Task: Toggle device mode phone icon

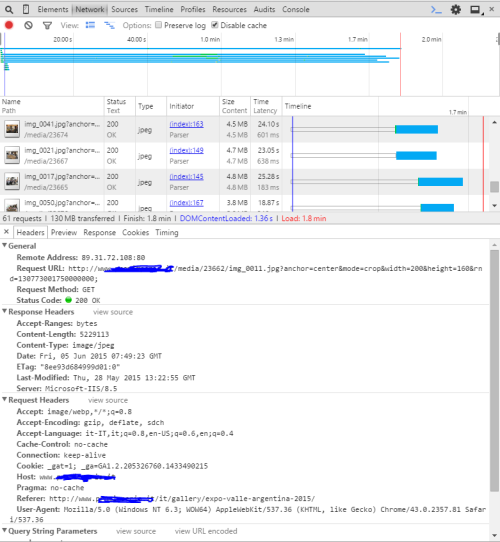Action: (x=26, y=9)
